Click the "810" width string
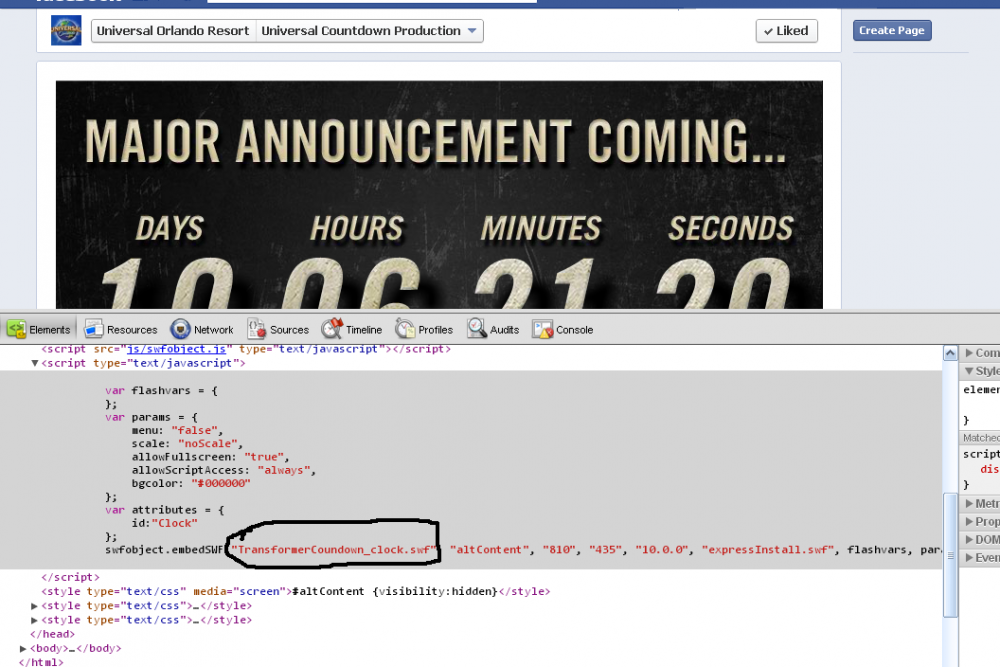This screenshot has height=667, width=1000. tap(559, 549)
